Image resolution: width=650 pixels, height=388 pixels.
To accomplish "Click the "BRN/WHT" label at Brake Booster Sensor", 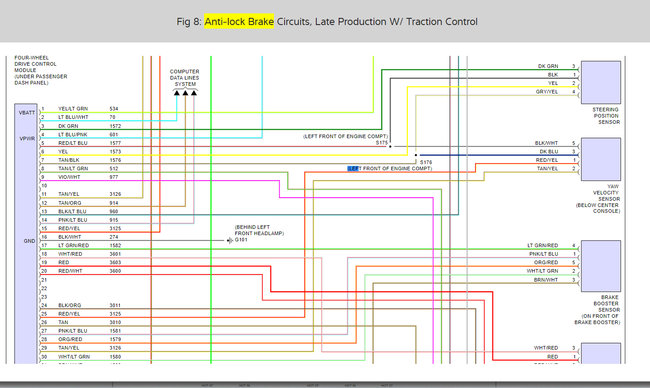I will click(546, 280).
